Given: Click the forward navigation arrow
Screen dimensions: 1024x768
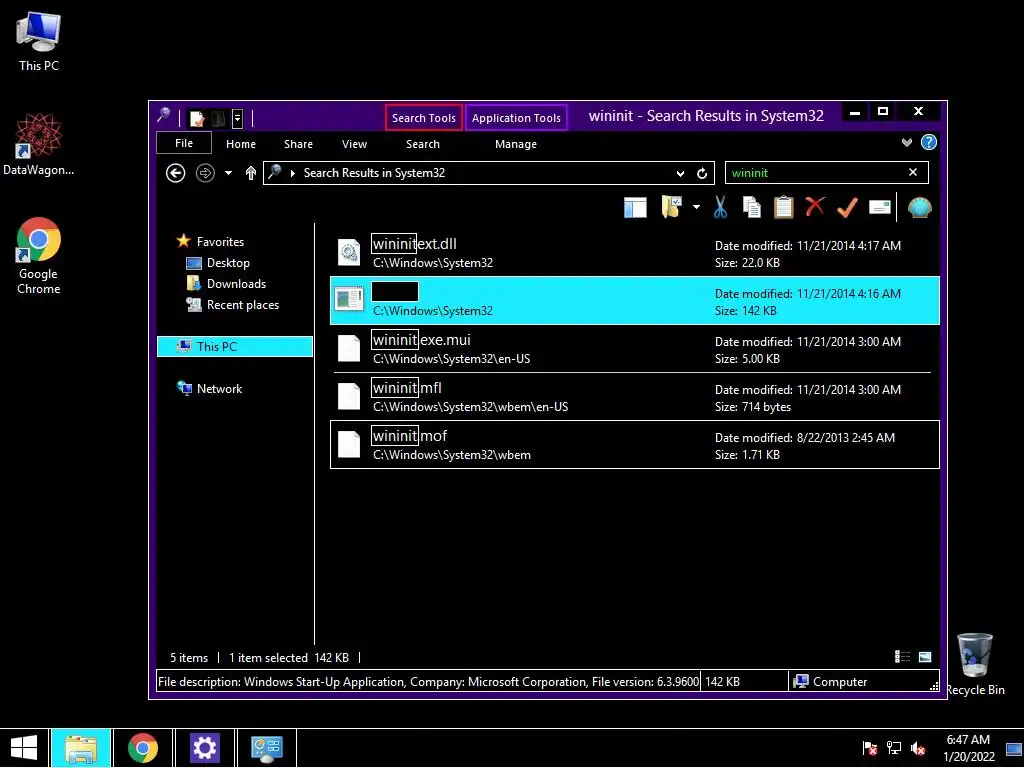Looking at the screenshot, I should coord(205,173).
